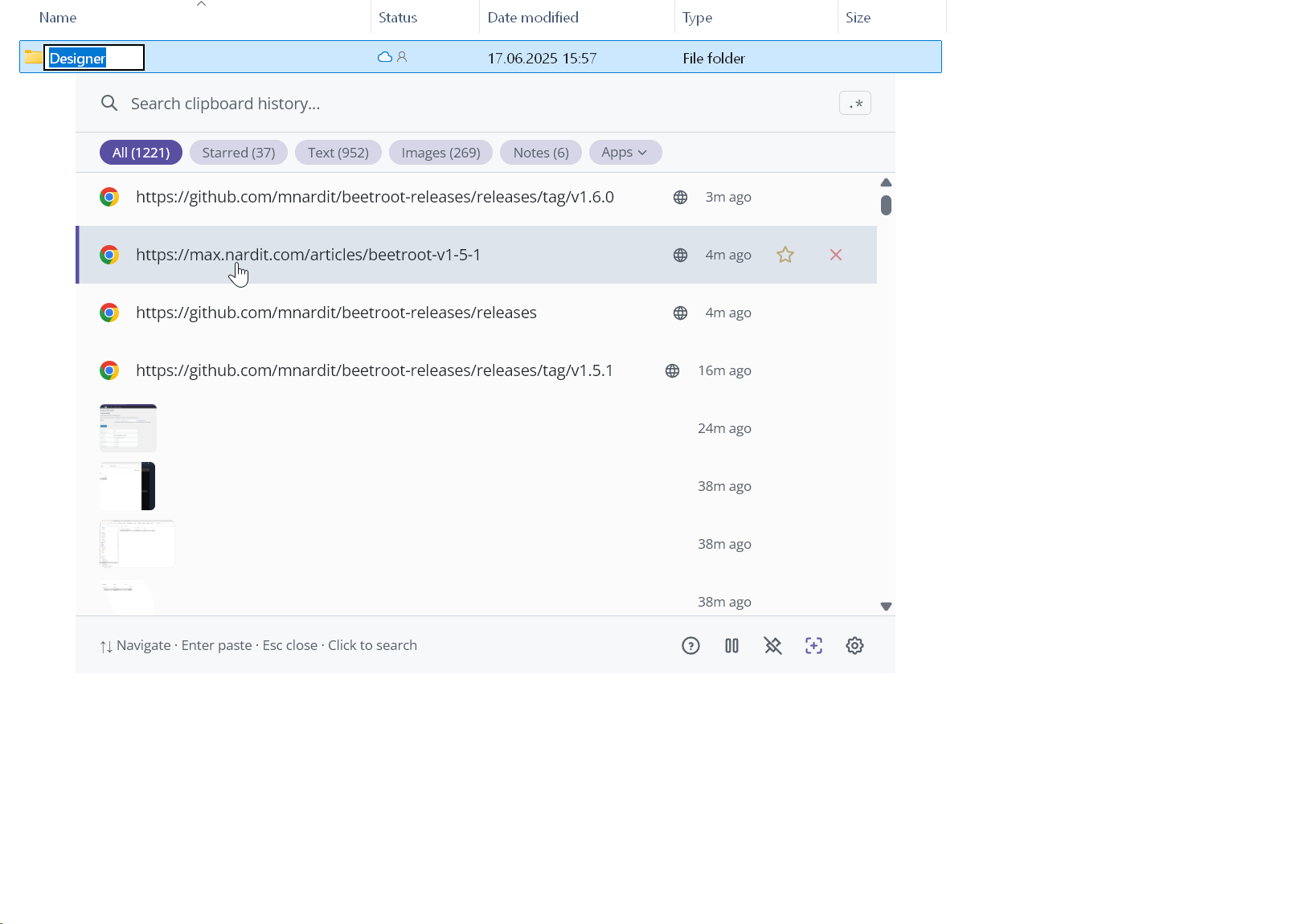This screenshot has width=1307, height=924.
Task: Toggle regex search mode button
Action: [854, 104]
